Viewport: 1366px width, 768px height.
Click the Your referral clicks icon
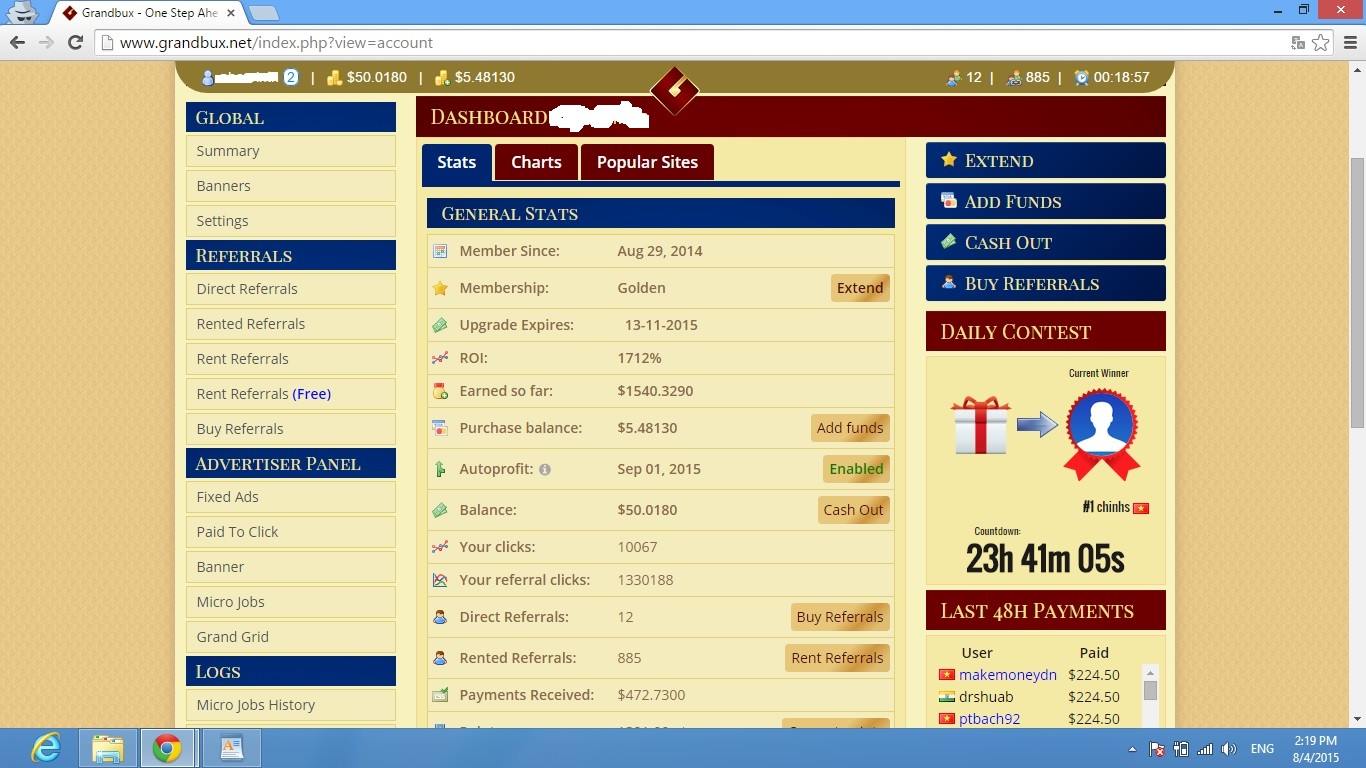coord(440,580)
